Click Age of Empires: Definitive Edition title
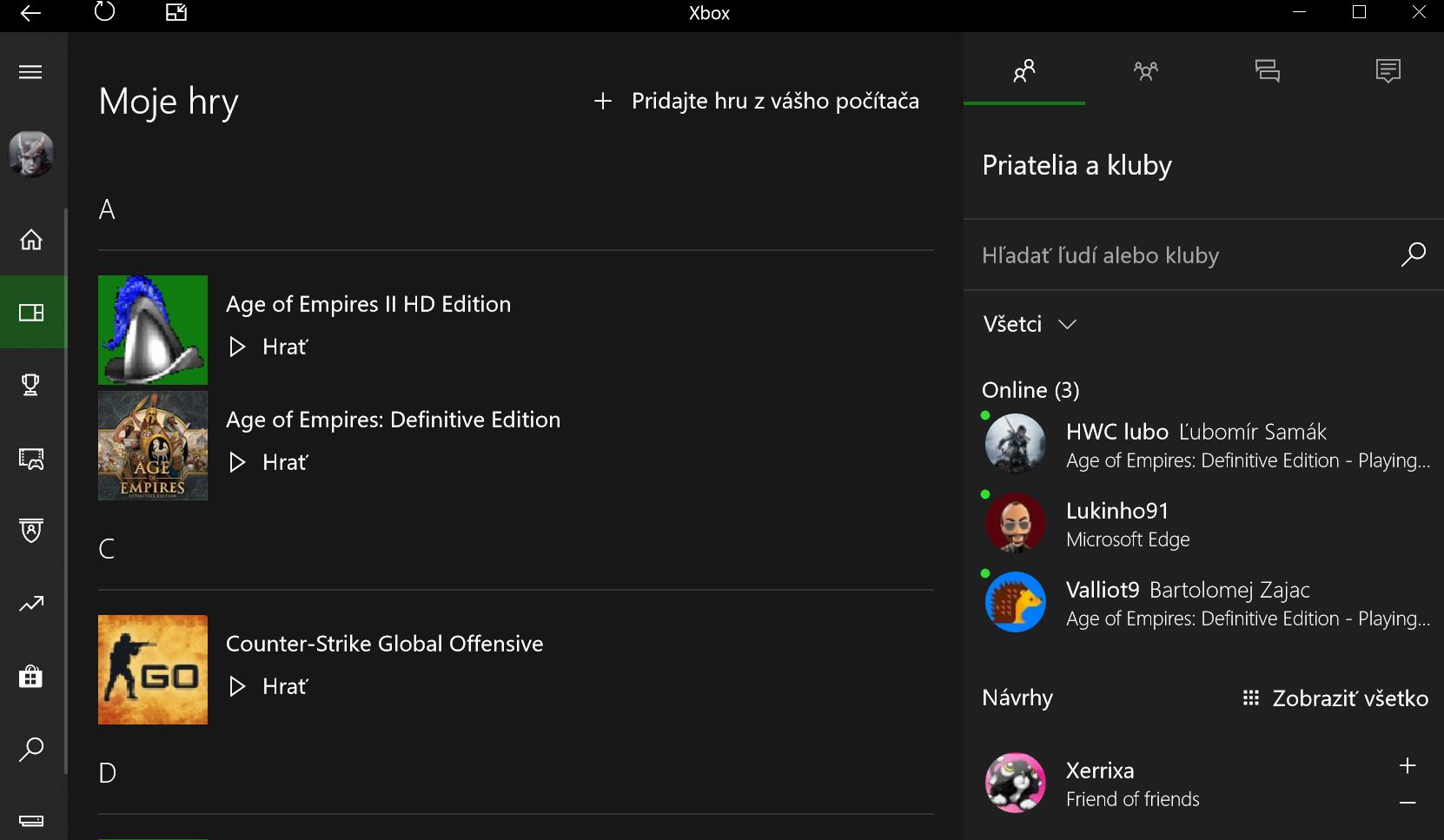Image resolution: width=1444 pixels, height=840 pixels. tap(393, 420)
